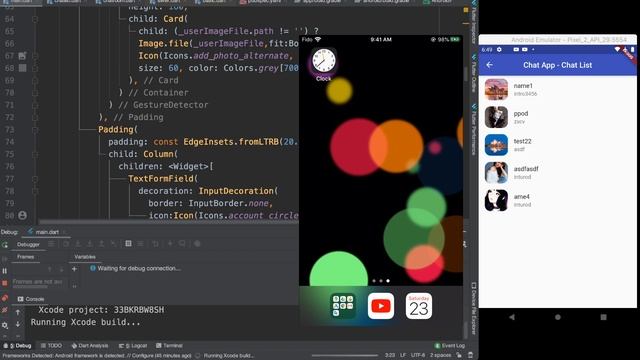Switch to the Console tab
Screen dimensions: 640x360
pyautogui.click(x=31, y=299)
